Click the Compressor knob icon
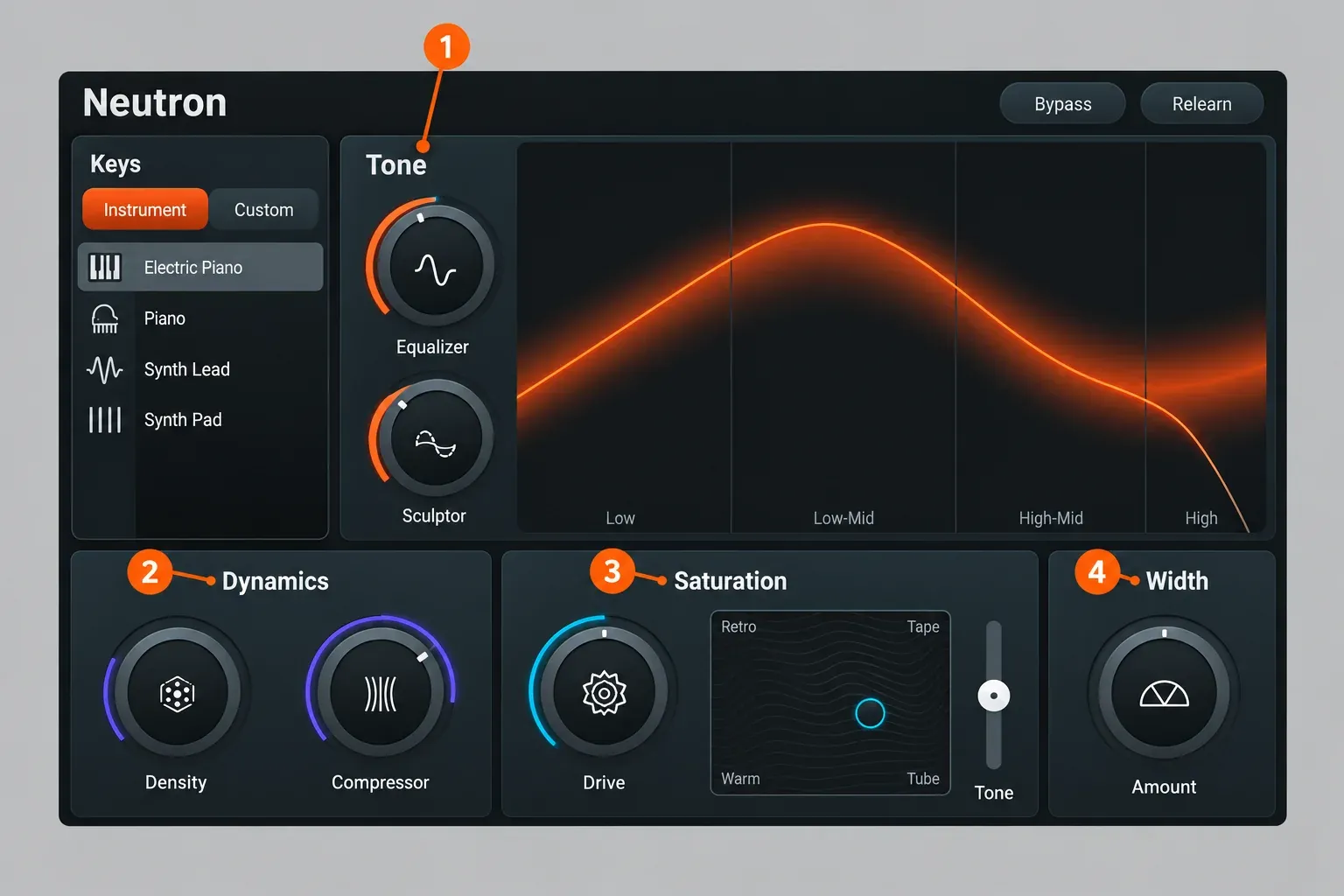1344x896 pixels. click(x=381, y=694)
